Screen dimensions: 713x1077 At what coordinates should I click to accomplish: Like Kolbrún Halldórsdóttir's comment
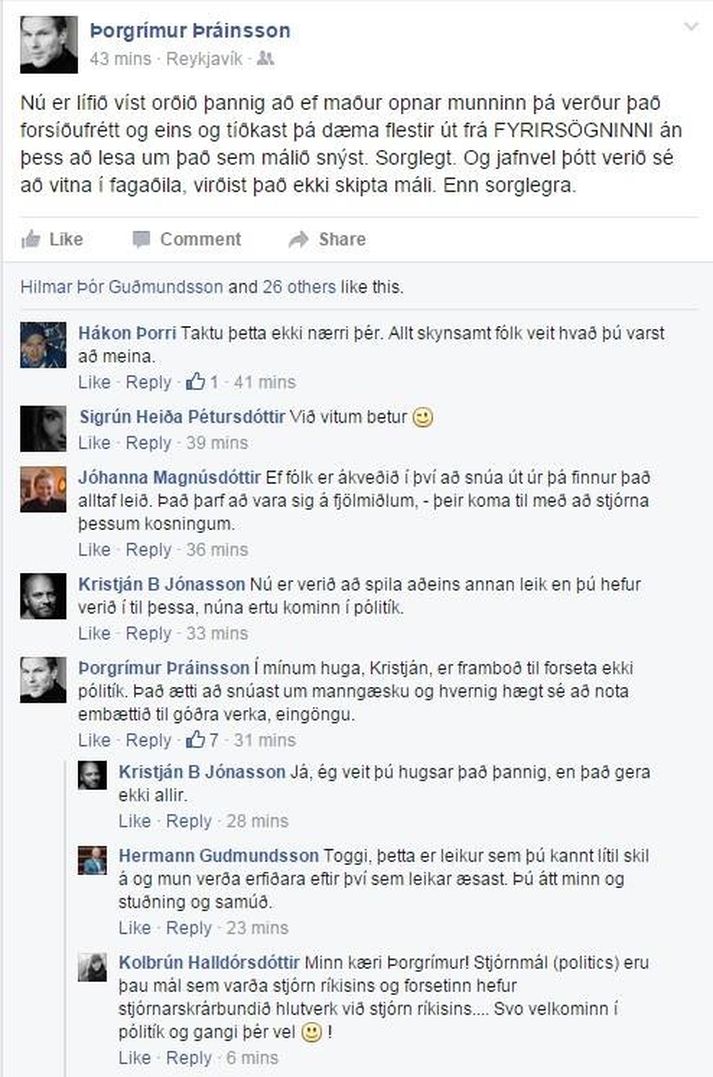[x=134, y=1058]
